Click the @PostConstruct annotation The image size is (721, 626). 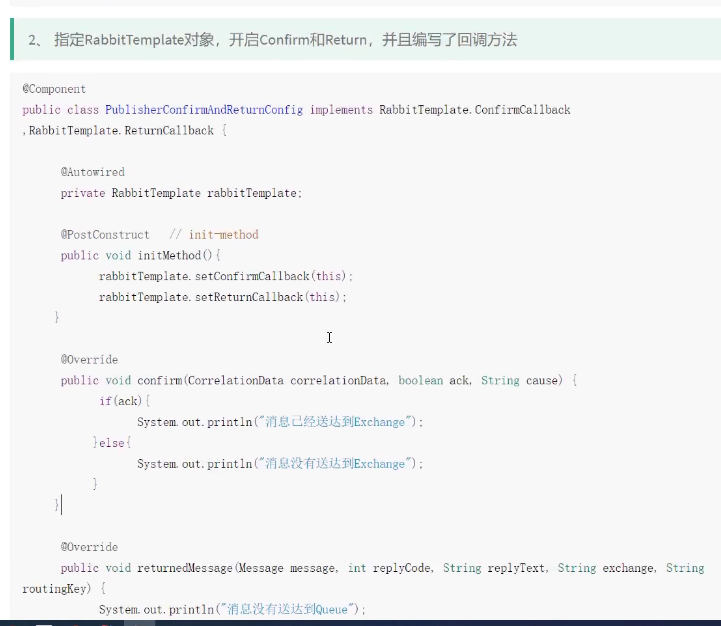coord(105,235)
